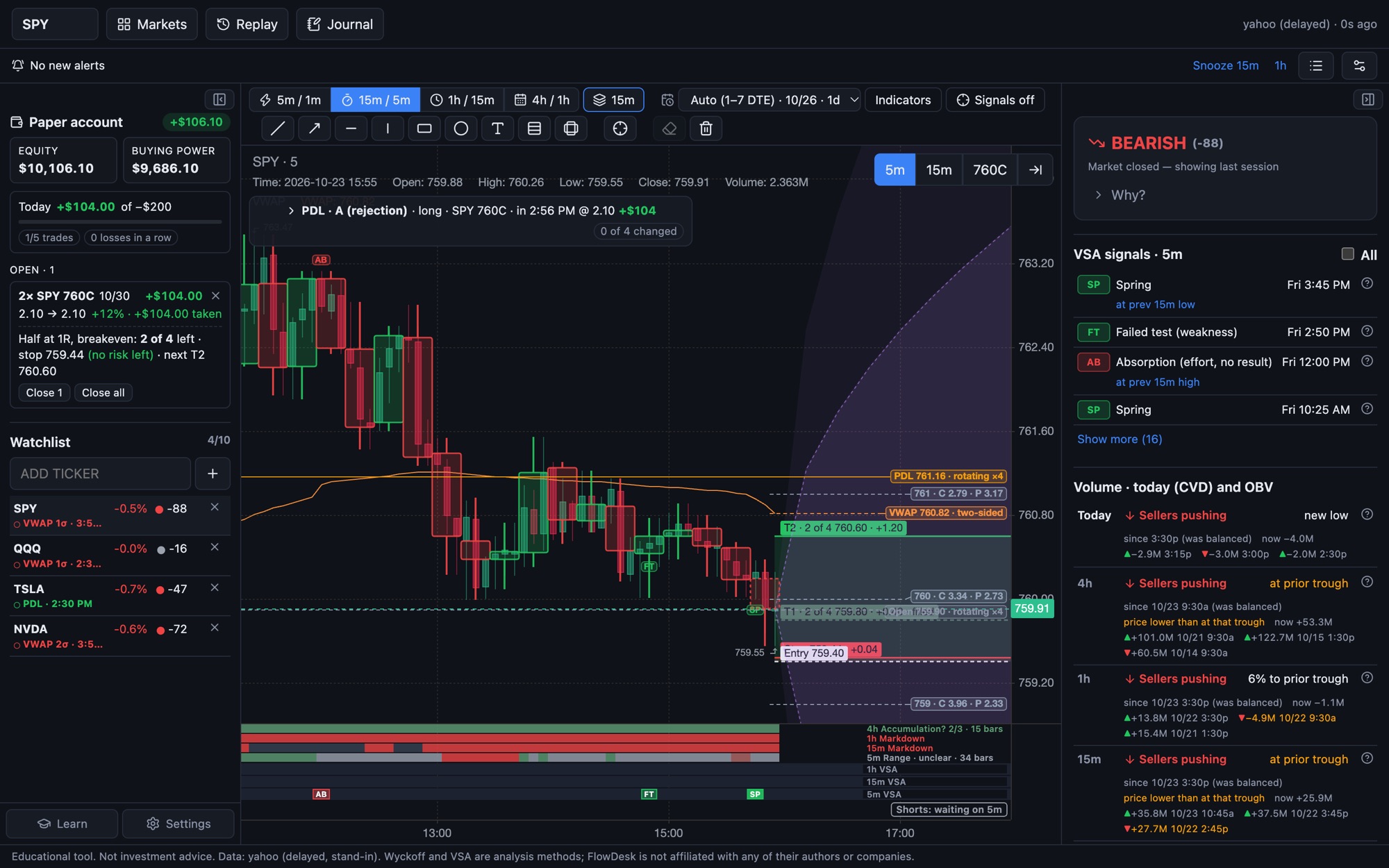Toggle the 15m layers overlay
Image resolution: width=1389 pixels, height=868 pixels.
click(614, 100)
